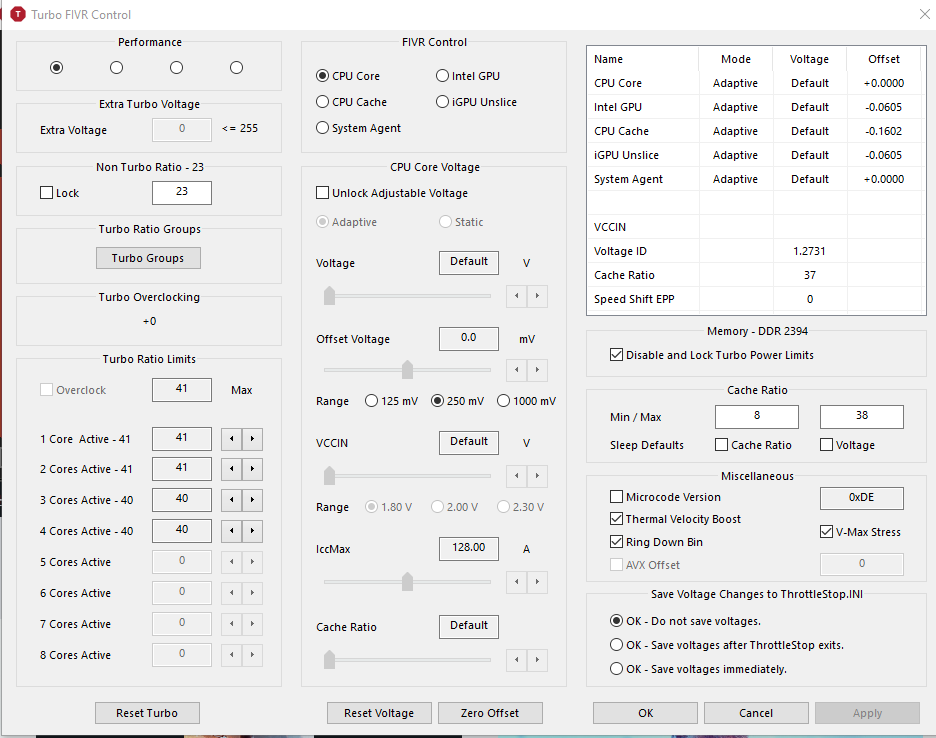Click right arrow next to IccMax slider
This screenshot has height=738, width=936.
[x=537, y=582]
